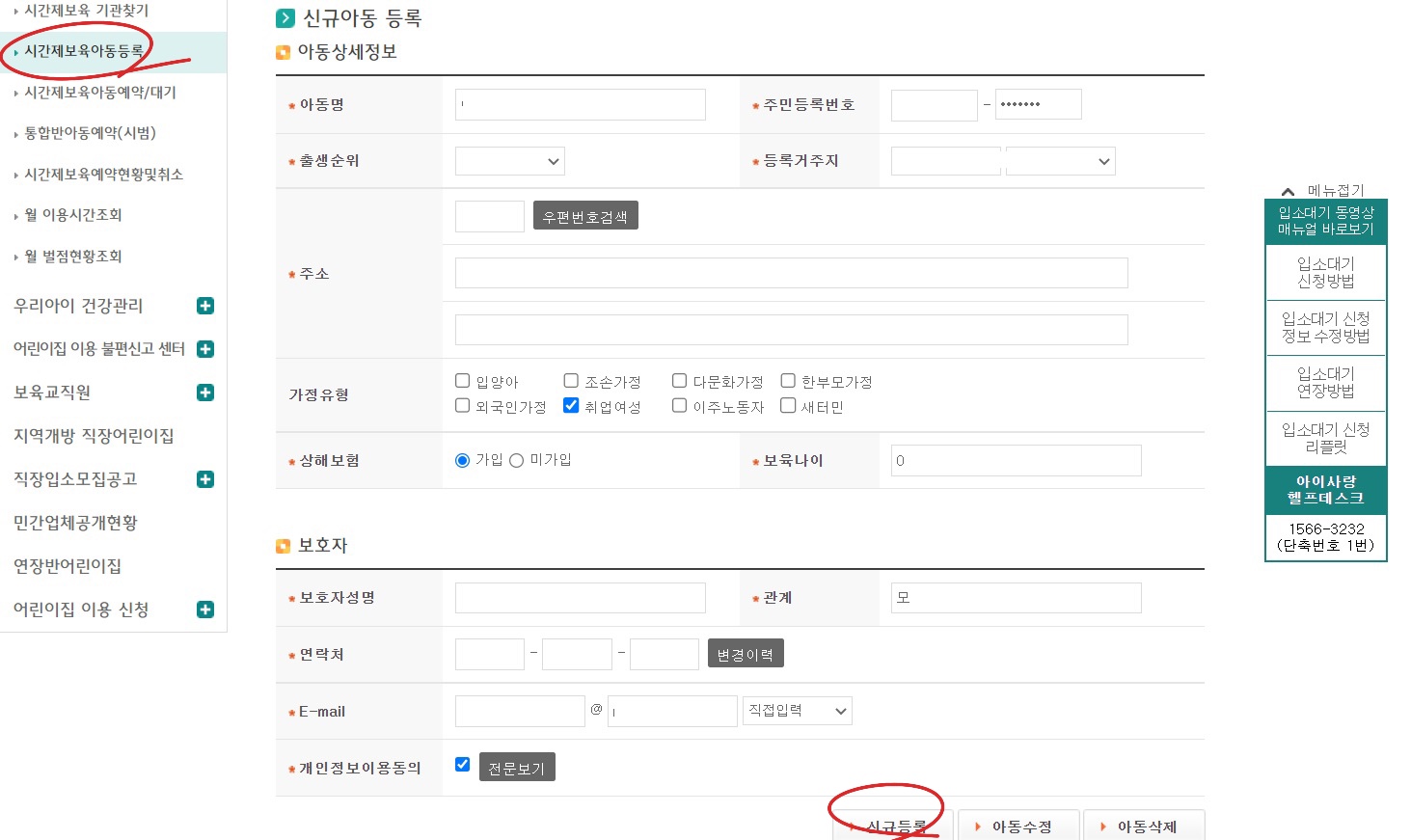Open the 직접입력 email domain dropdown
The height and width of the screenshot is (840, 1411).
pos(797,710)
